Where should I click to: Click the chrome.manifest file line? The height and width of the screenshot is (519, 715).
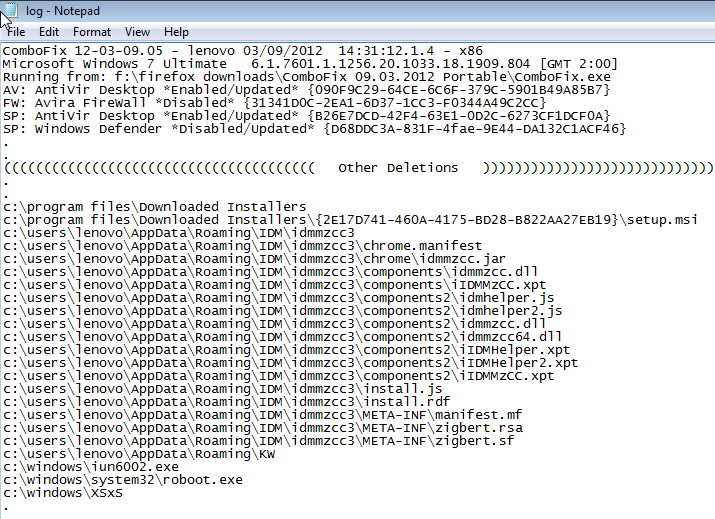point(242,246)
